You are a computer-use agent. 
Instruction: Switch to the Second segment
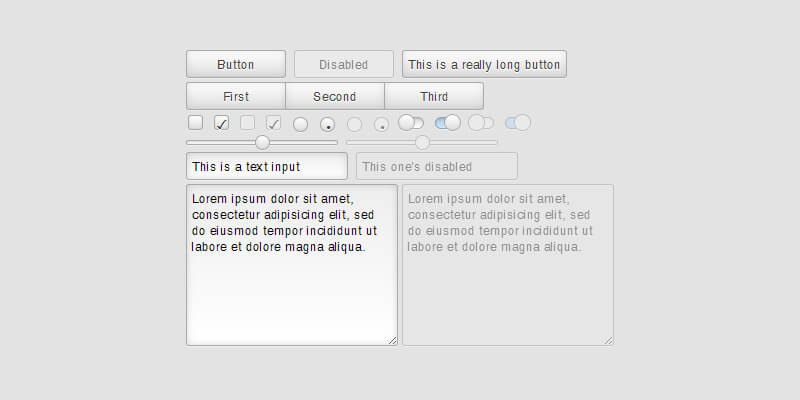[x=334, y=96]
